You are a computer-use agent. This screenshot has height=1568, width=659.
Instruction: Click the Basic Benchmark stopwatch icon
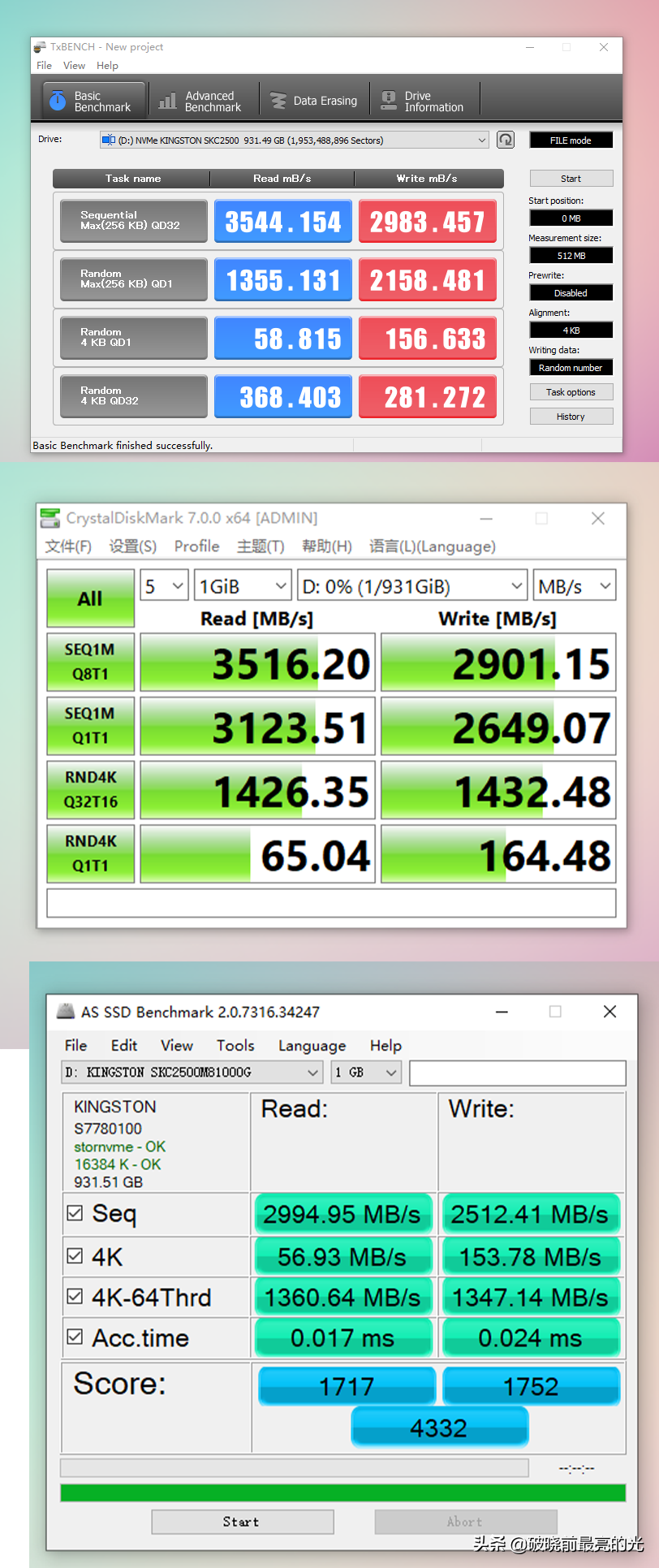[58, 101]
